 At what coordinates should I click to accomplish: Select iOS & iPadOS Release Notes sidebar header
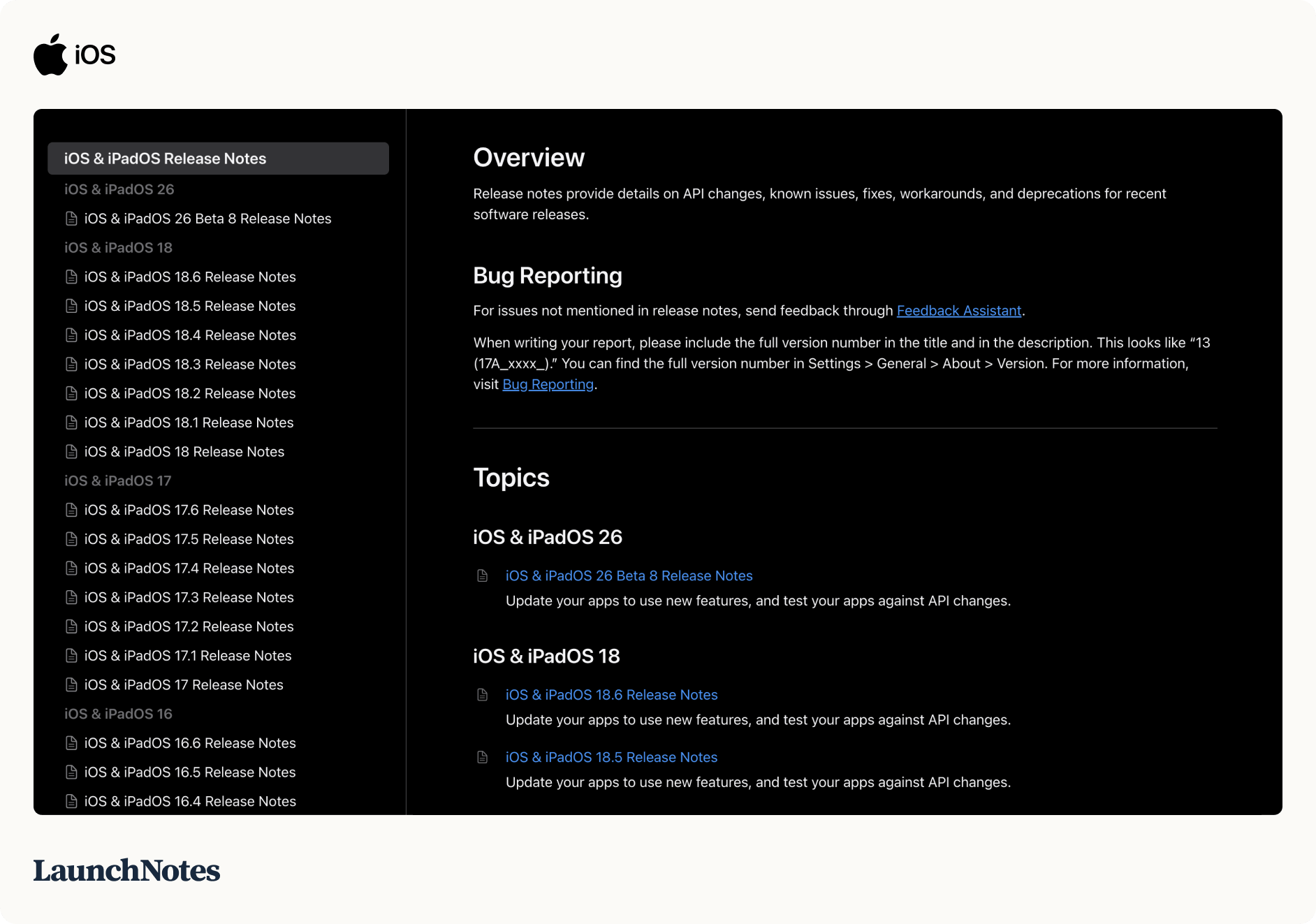(x=218, y=159)
